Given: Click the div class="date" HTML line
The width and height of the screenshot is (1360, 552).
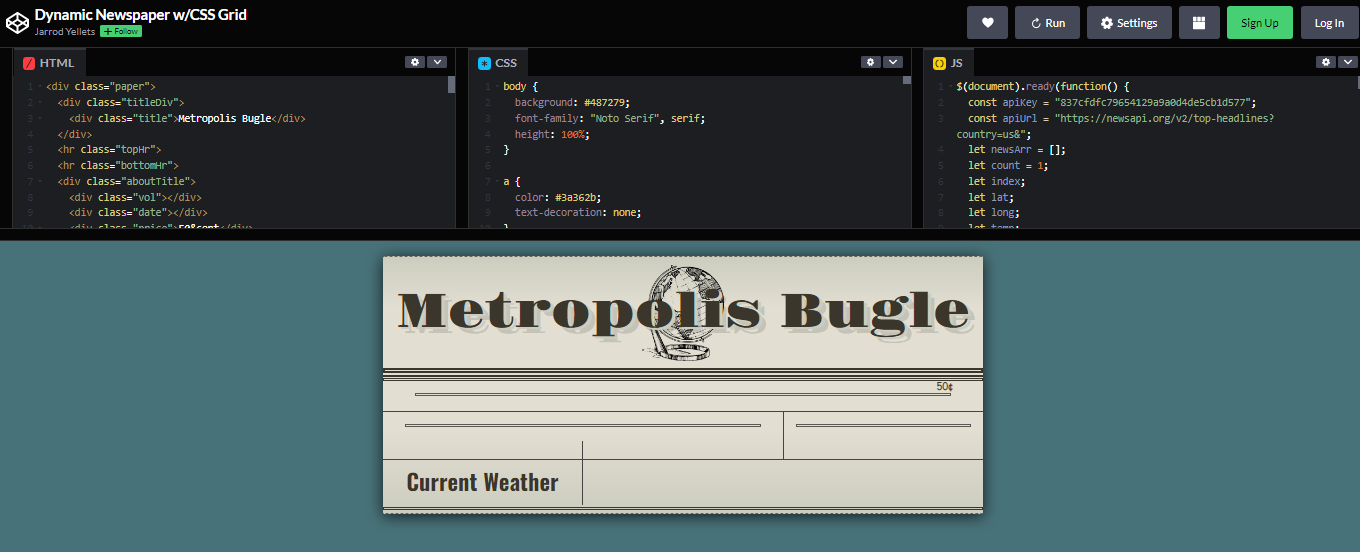Looking at the screenshot, I should click(x=138, y=212).
